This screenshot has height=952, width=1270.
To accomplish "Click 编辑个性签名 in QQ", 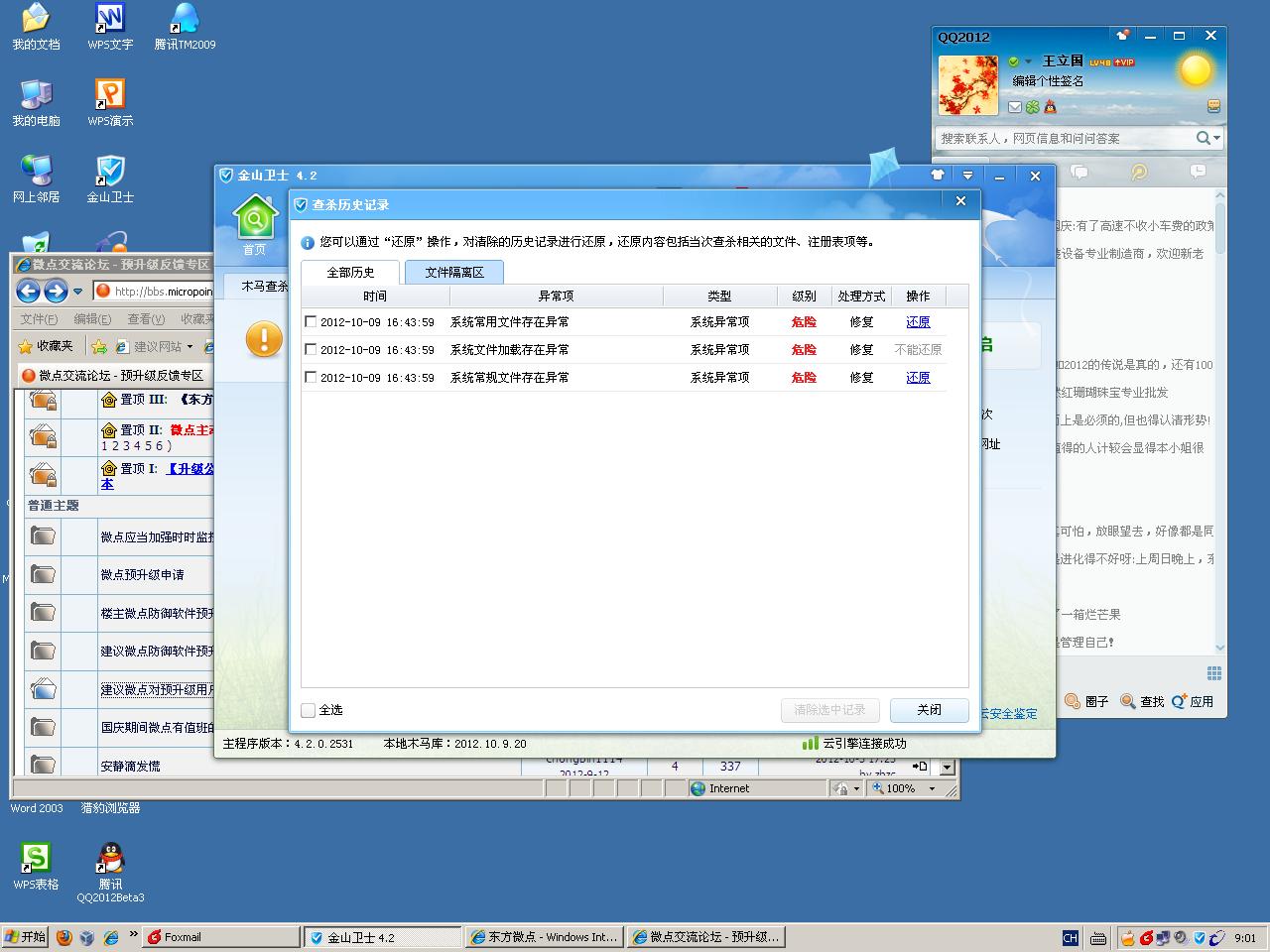I will (x=1048, y=81).
